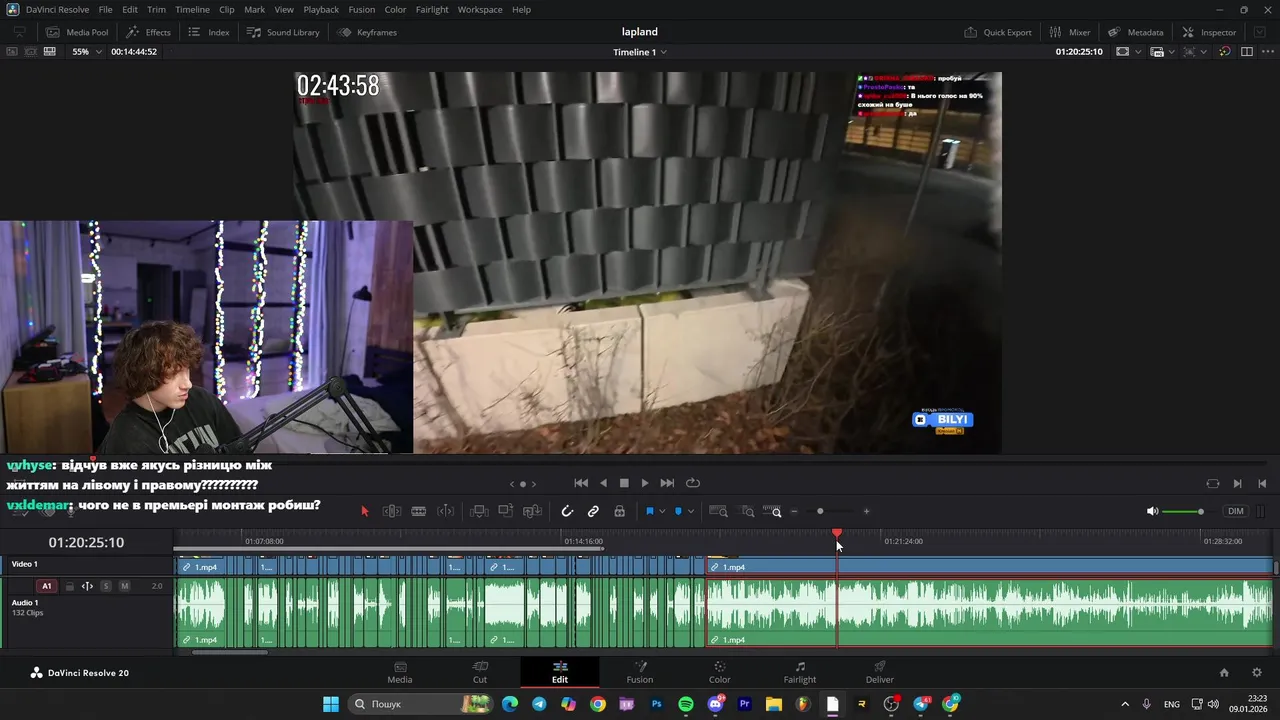This screenshot has height=720, width=1280.
Task: Switch to the Deliver page
Action: (x=880, y=672)
